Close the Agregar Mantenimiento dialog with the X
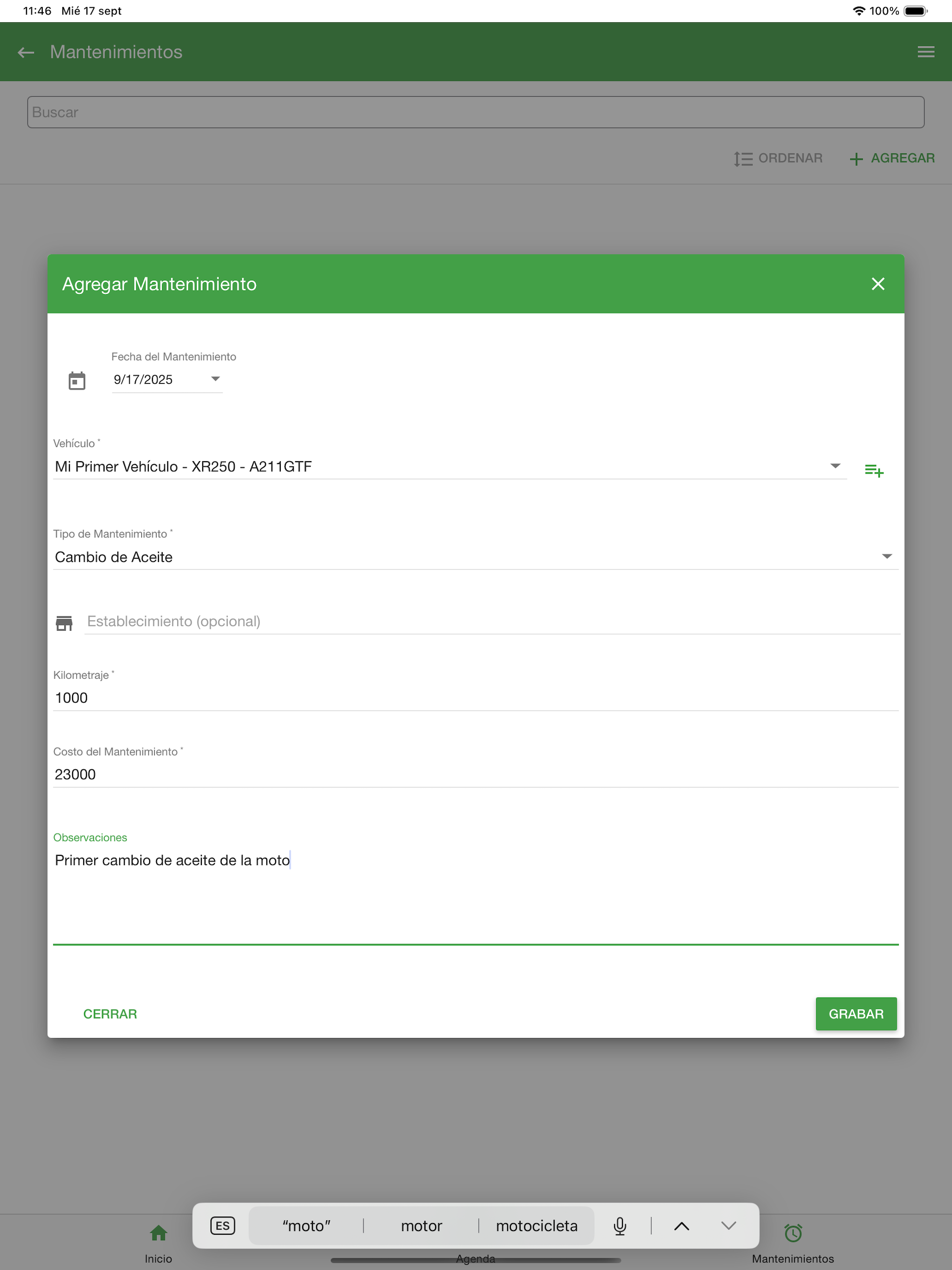Viewport: 952px width, 1270px height. click(877, 284)
